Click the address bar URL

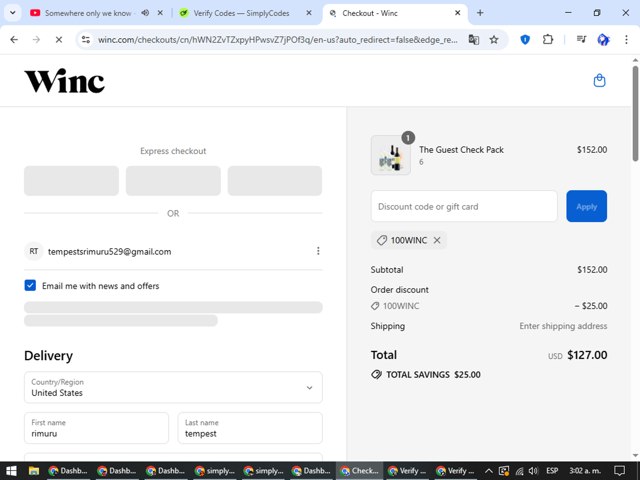[278, 40]
